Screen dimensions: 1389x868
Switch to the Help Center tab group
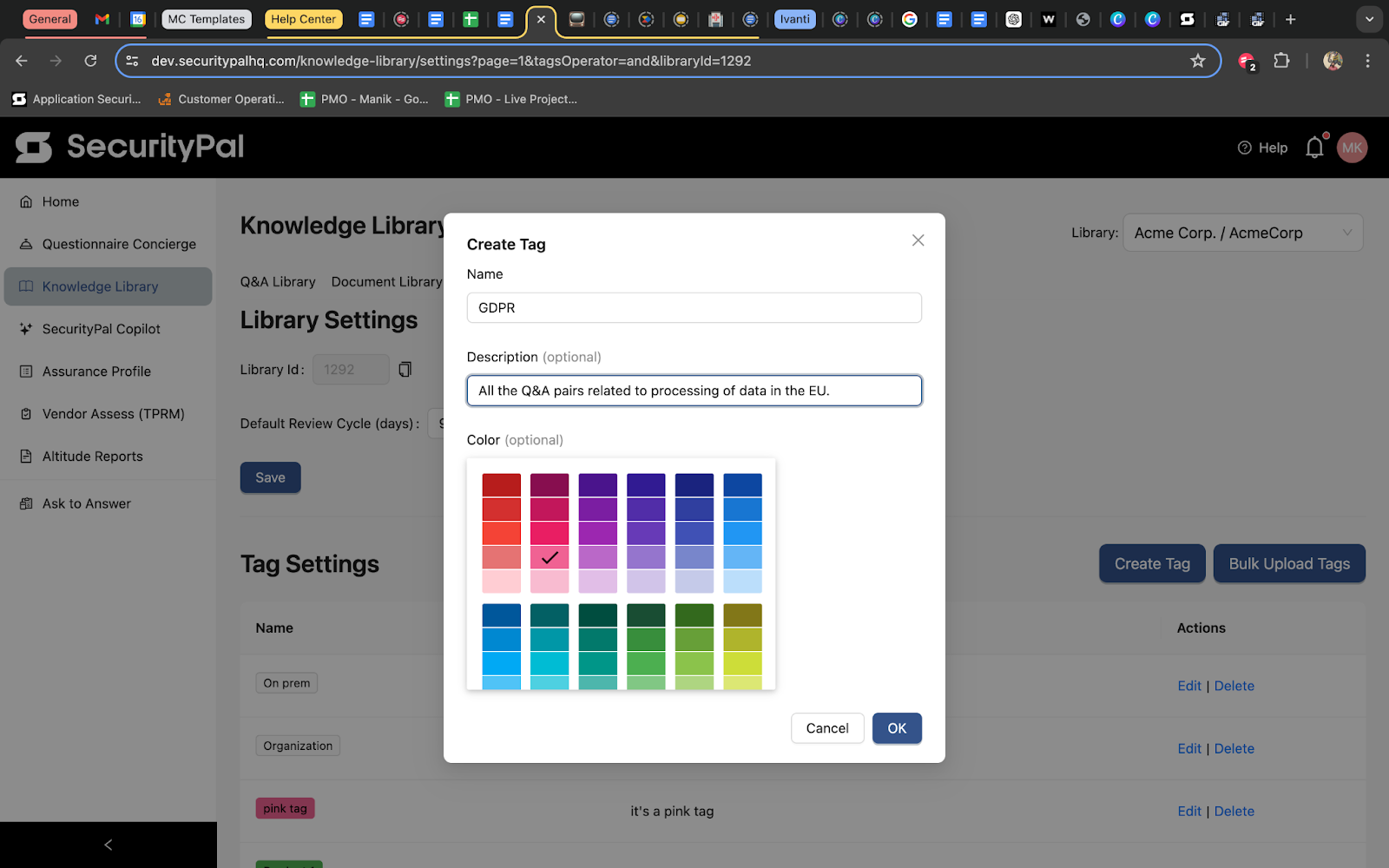303,19
